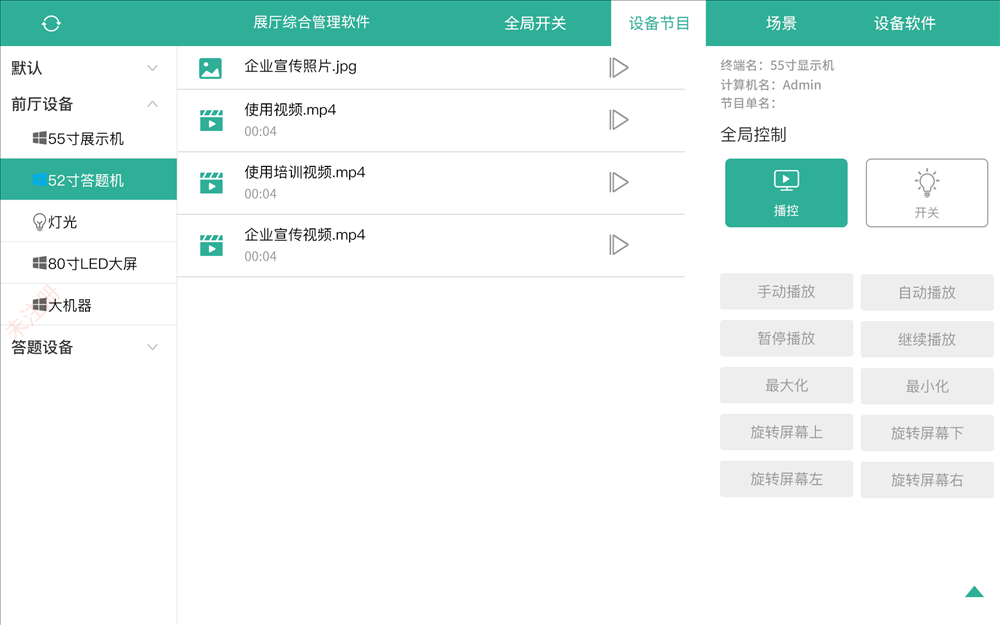Screen dimensions: 1000x625
Task: Click the green scroll-to-top triangle
Action: [x=974, y=592]
